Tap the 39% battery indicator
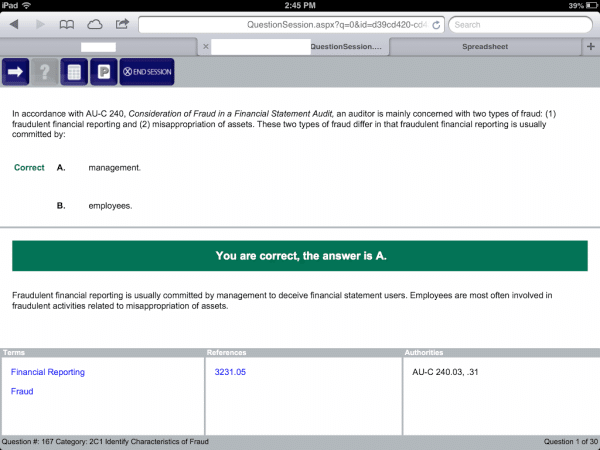The height and width of the screenshot is (450, 600). [x=582, y=5]
